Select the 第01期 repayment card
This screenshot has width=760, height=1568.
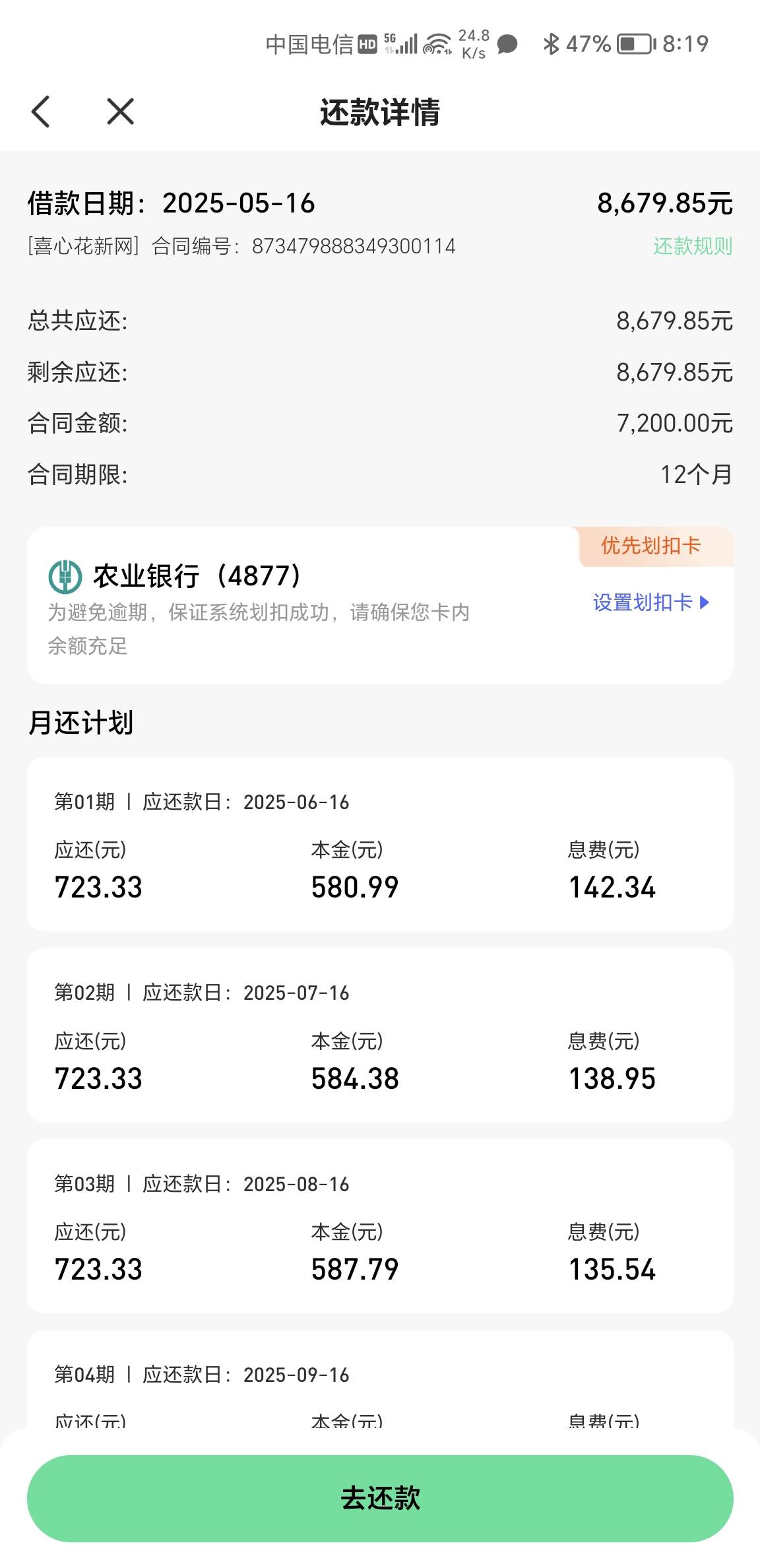click(380, 843)
